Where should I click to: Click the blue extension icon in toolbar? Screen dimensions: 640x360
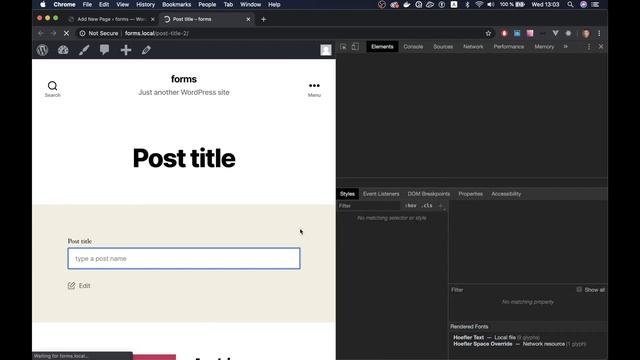click(x=517, y=33)
